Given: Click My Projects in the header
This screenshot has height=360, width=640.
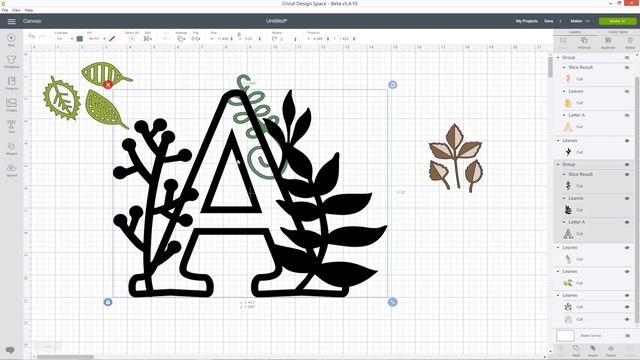Looking at the screenshot, I should coord(527,21).
